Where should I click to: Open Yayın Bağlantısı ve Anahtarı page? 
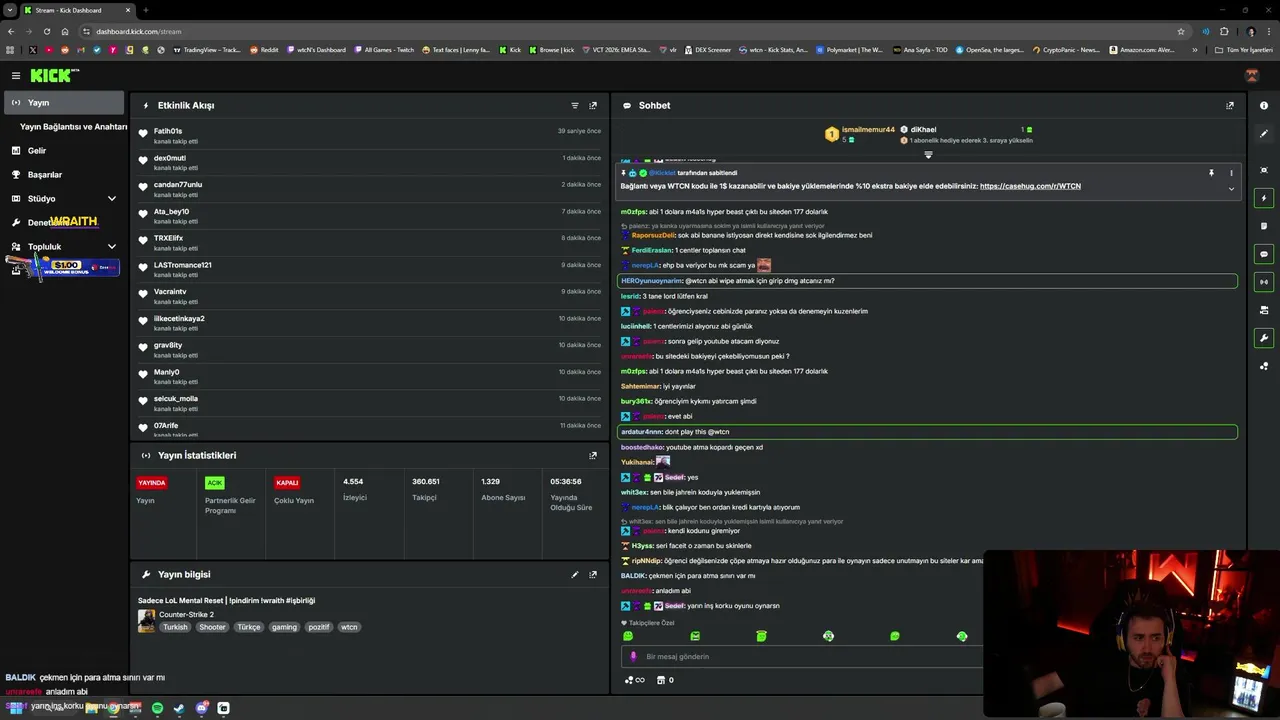click(x=73, y=127)
